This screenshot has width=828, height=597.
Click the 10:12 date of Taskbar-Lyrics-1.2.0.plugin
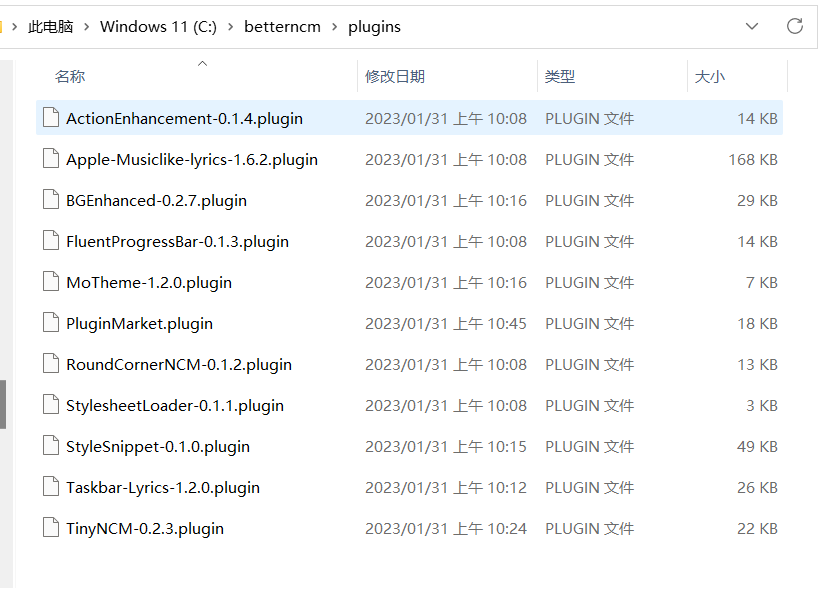pos(446,488)
